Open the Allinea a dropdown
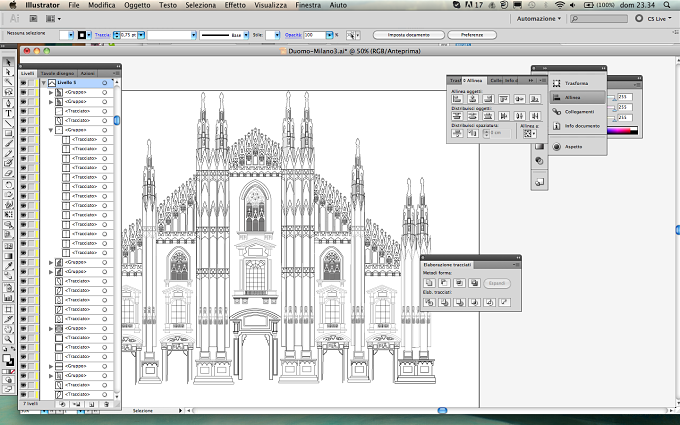 click(530, 133)
